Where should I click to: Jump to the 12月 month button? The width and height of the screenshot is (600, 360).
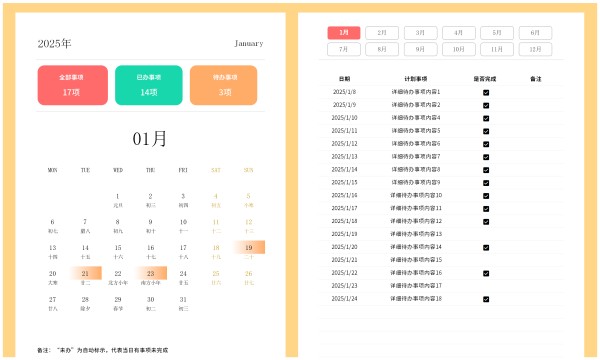[535, 49]
